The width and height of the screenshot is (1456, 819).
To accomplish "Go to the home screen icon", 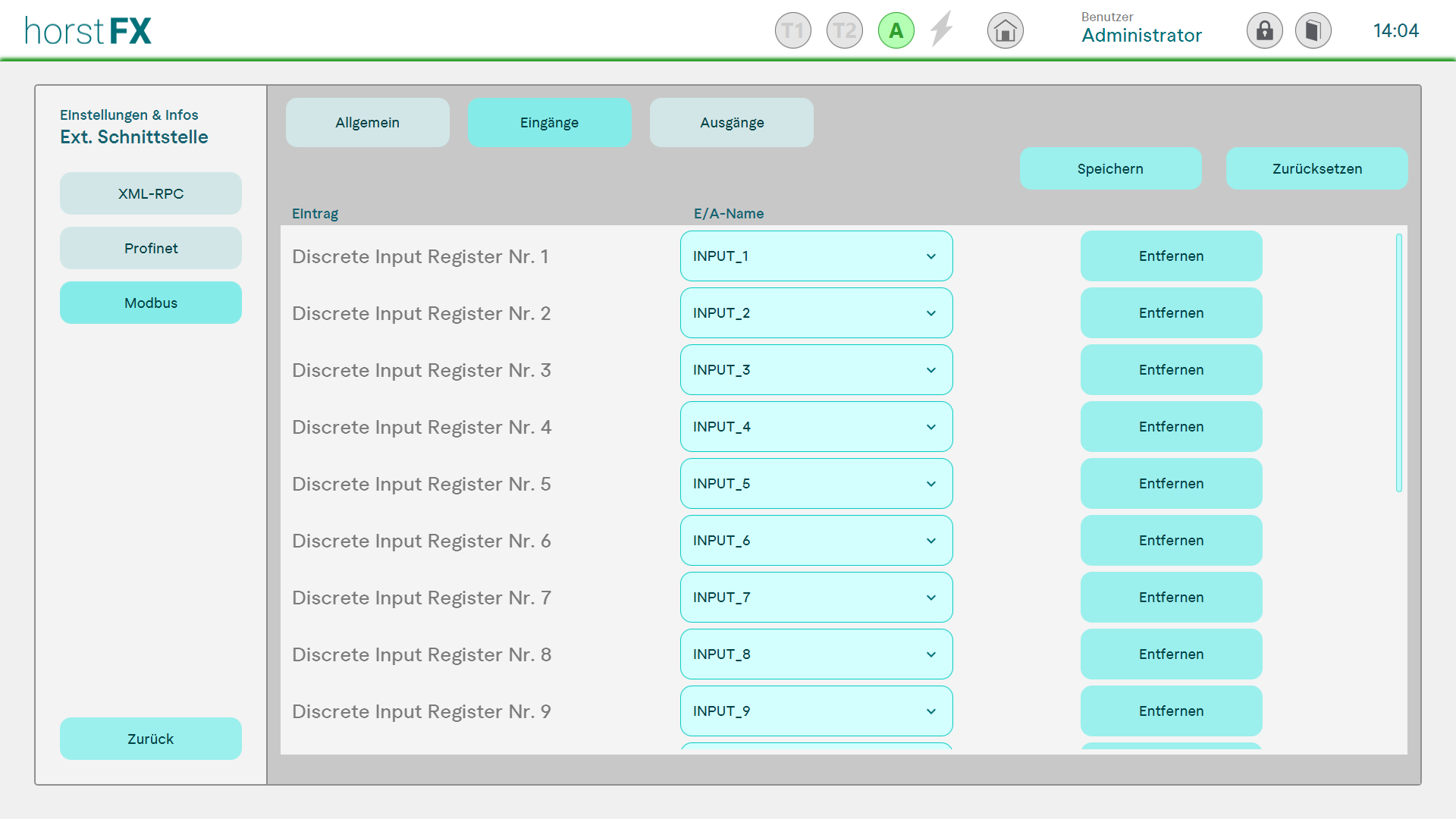I will click(x=1005, y=31).
